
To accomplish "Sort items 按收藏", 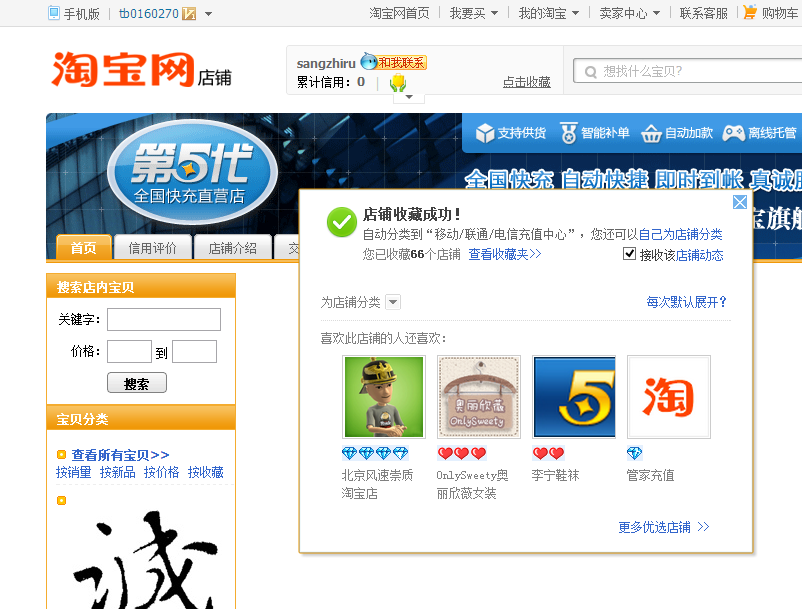I will (206, 472).
